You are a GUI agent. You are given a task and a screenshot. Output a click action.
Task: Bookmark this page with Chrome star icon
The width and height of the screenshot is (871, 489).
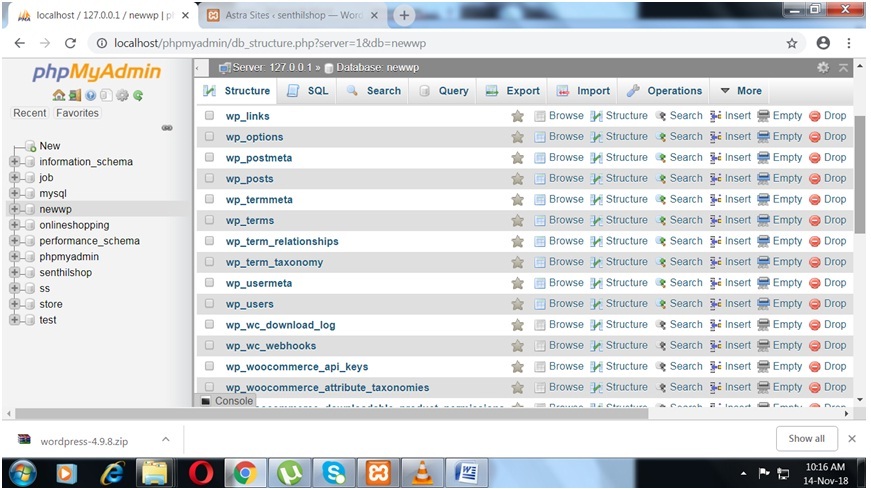[x=791, y=43]
